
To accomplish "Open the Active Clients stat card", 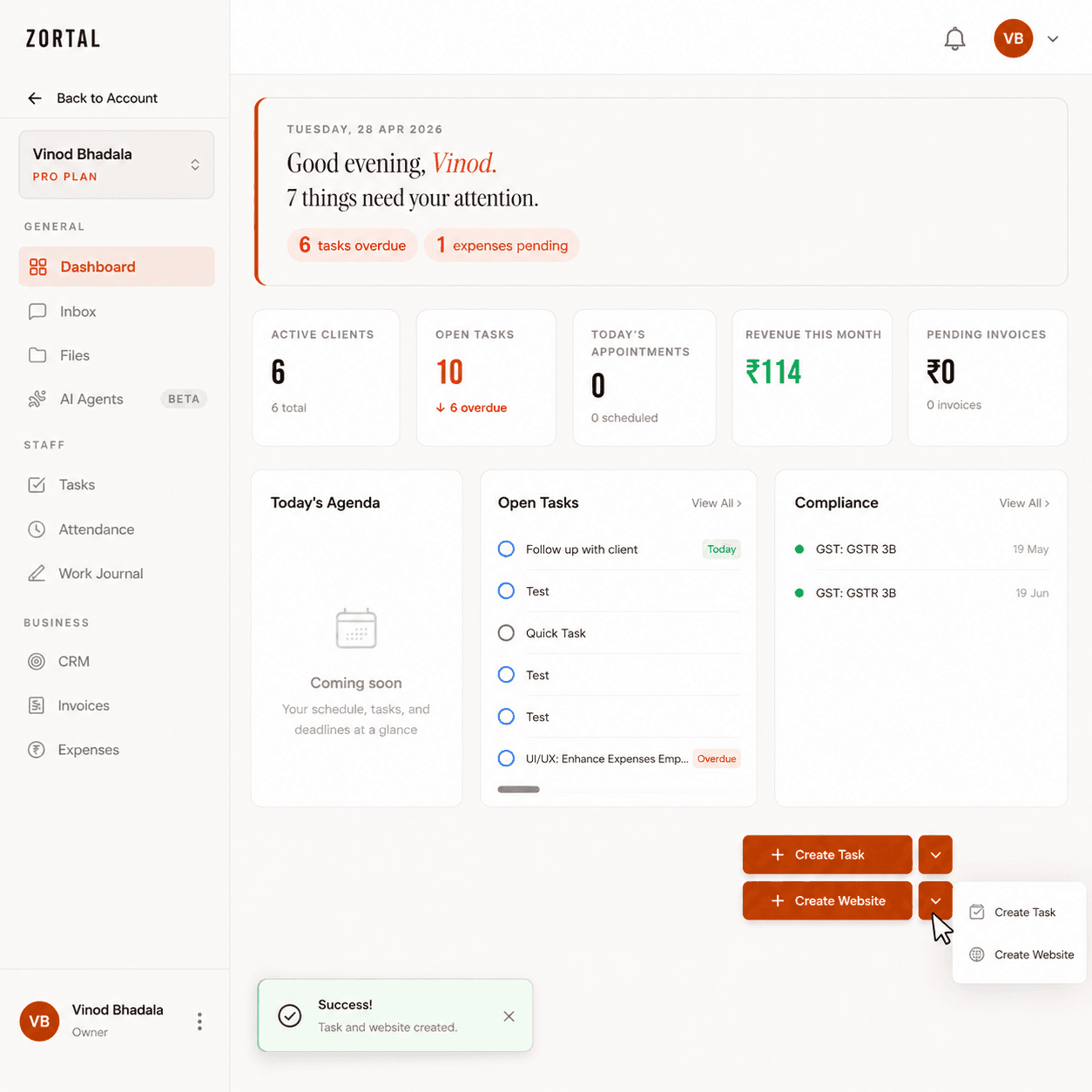I will click(x=326, y=377).
